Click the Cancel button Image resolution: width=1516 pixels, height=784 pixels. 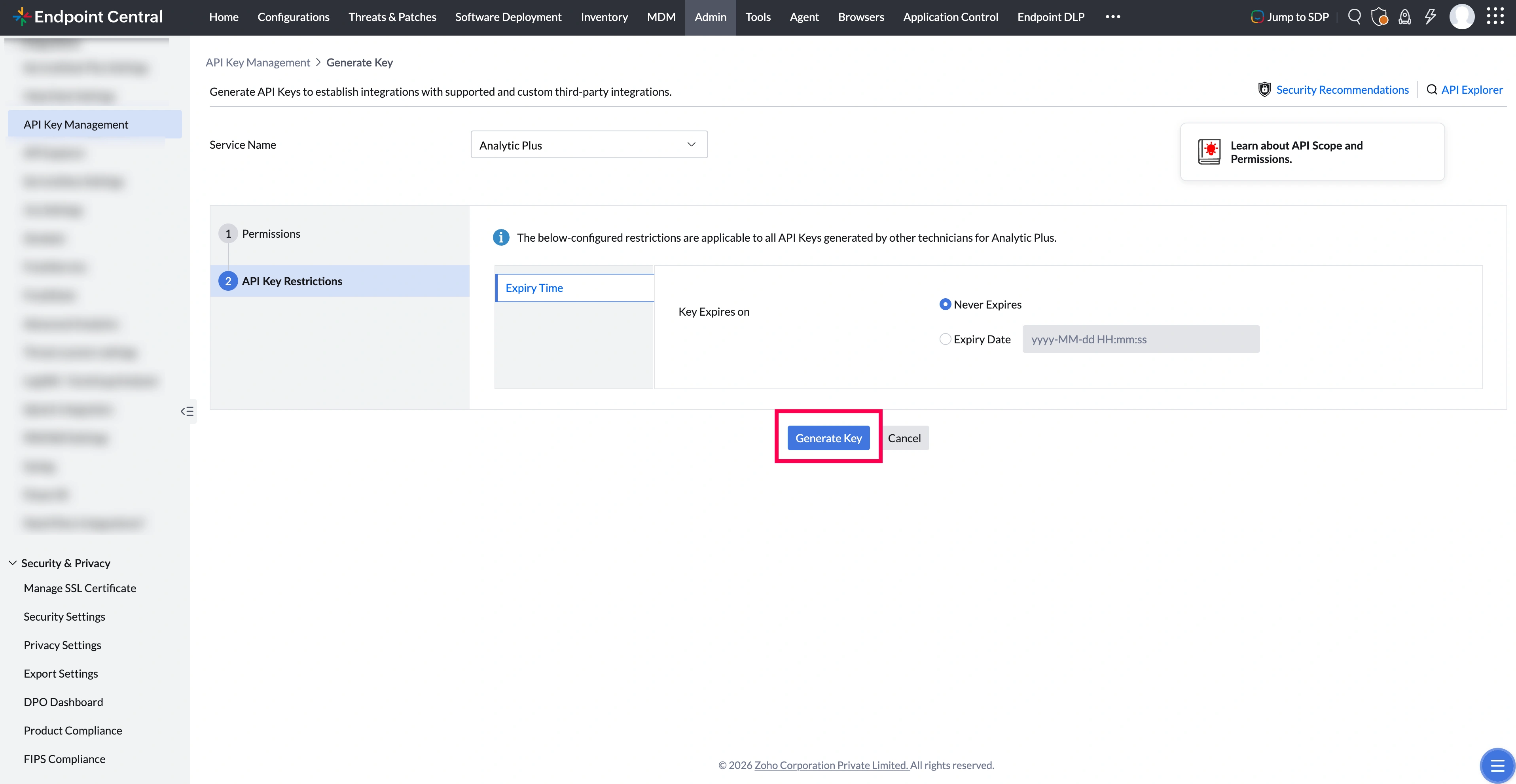(x=904, y=438)
